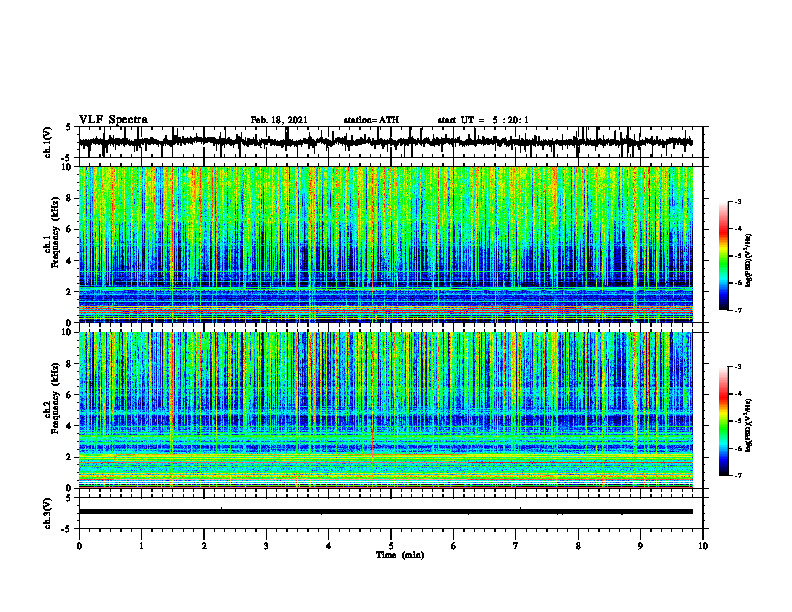The width and height of the screenshot is (792, 612).
Task: Select the "start UT = 5:20:1" header text
Action: coord(483,120)
